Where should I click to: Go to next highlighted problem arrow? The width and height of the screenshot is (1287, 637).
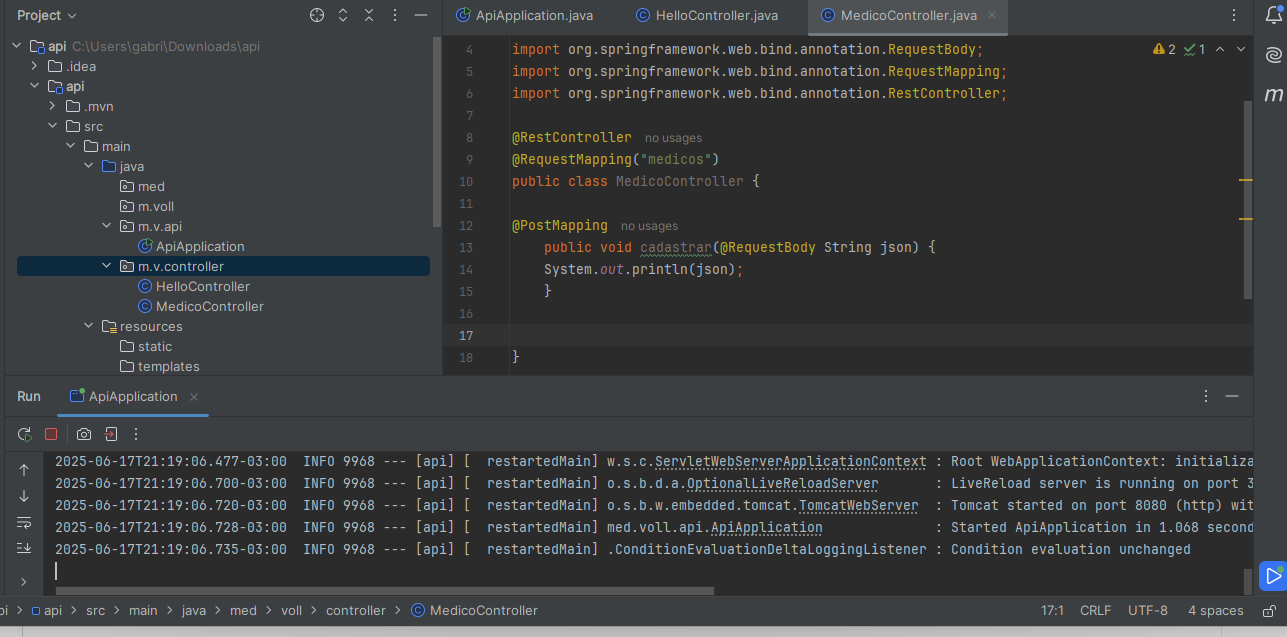[x=1241, y=49]
